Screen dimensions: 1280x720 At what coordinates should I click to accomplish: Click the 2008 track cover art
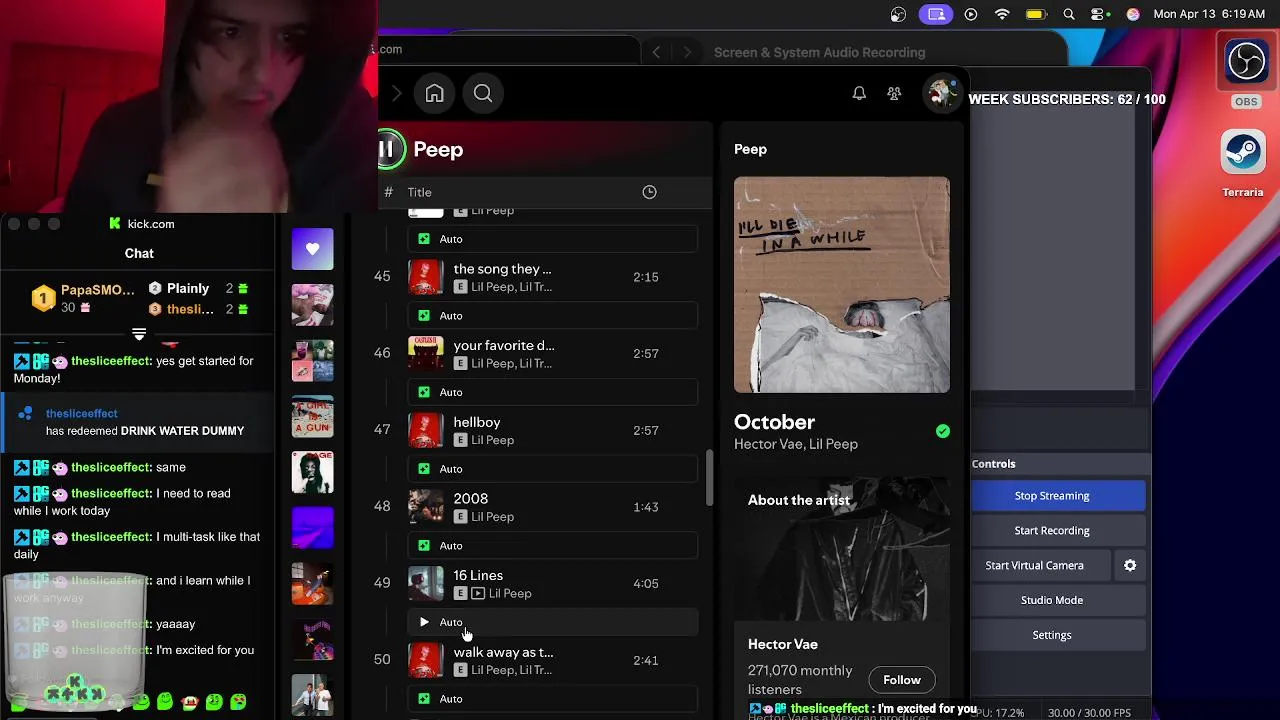(425, 507)
